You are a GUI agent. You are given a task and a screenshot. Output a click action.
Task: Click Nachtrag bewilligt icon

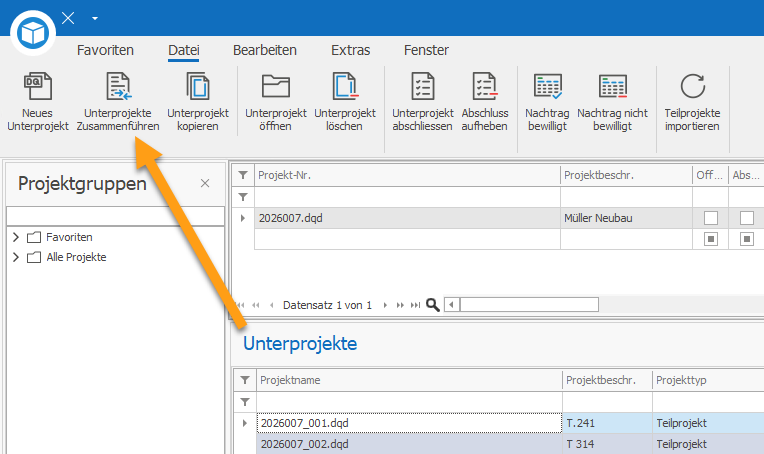click(x=548, y=86)
